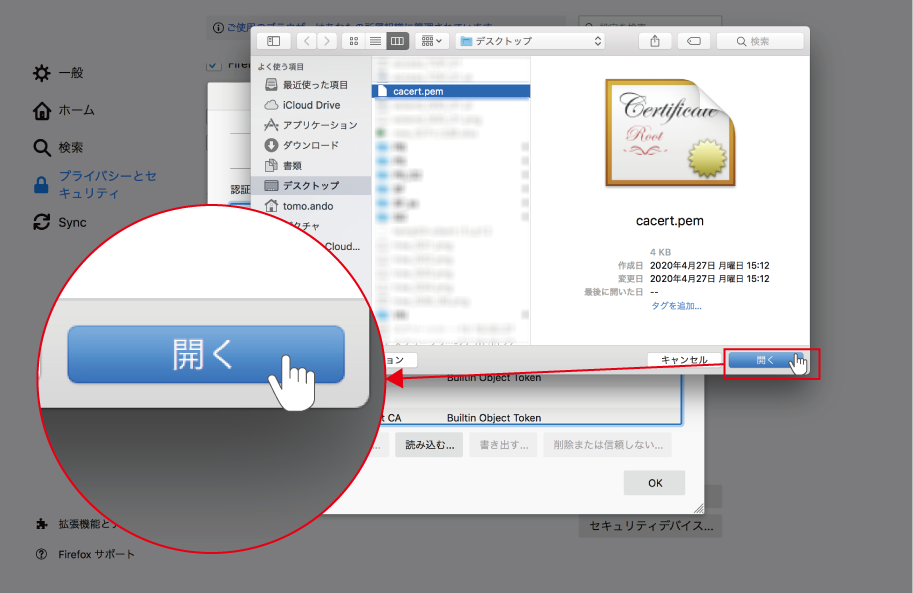
Task: Open the group-by arrangement dropdown
Action: (x=431, y=41)
